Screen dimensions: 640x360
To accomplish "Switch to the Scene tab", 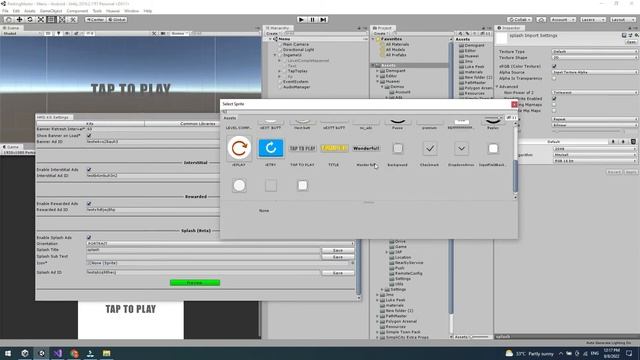I will (12, 28).
